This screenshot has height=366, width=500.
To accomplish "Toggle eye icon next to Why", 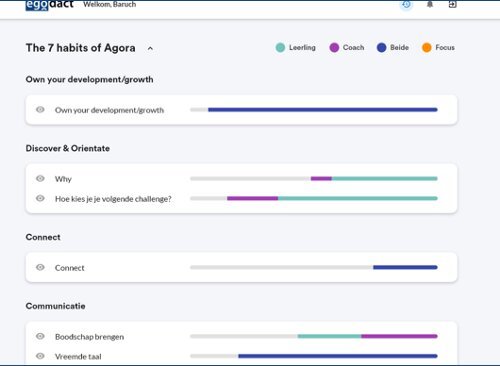I will pos(40,179).
